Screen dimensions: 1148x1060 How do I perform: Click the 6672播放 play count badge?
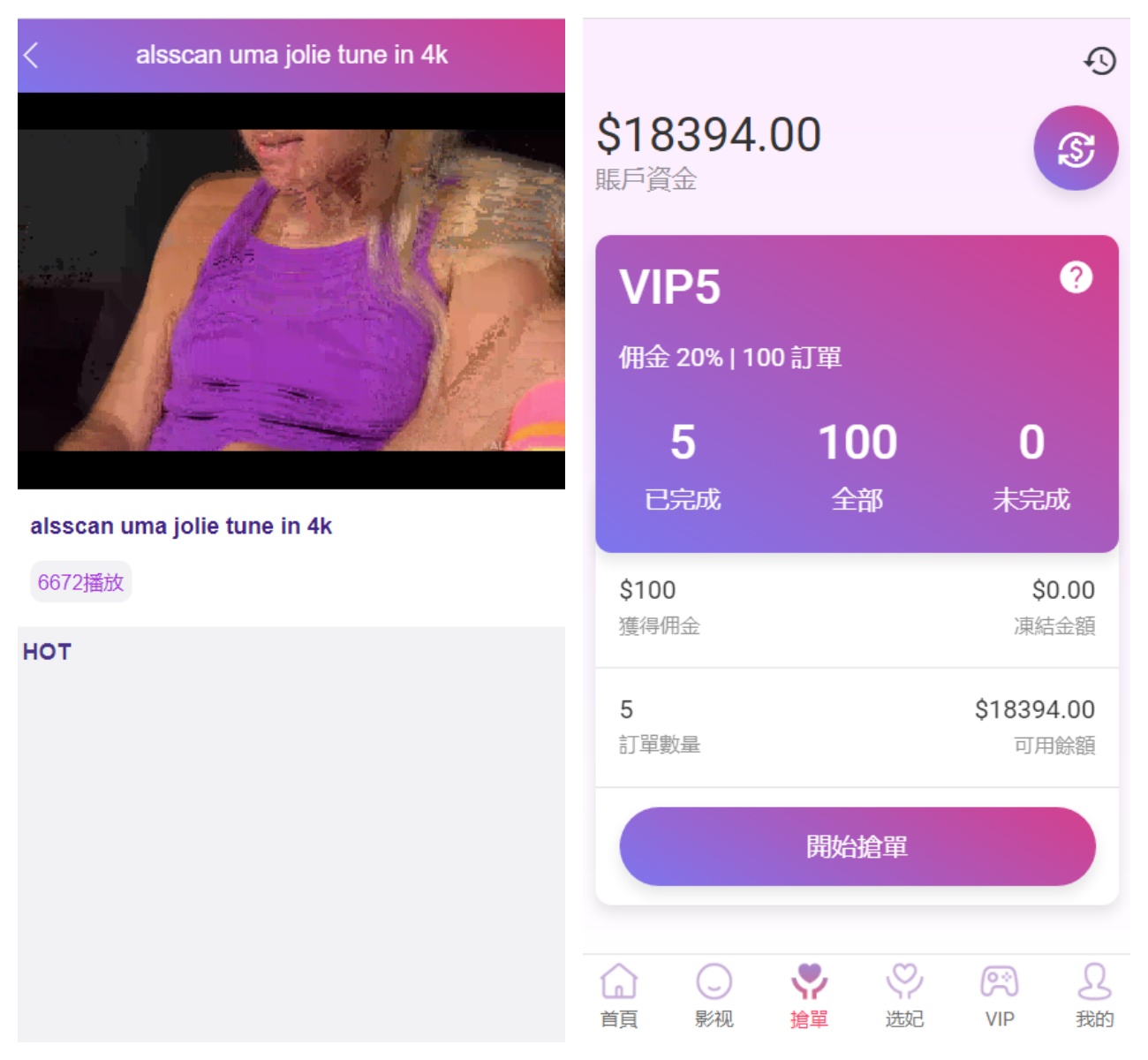pyautogui.click(x=81, y=582)
